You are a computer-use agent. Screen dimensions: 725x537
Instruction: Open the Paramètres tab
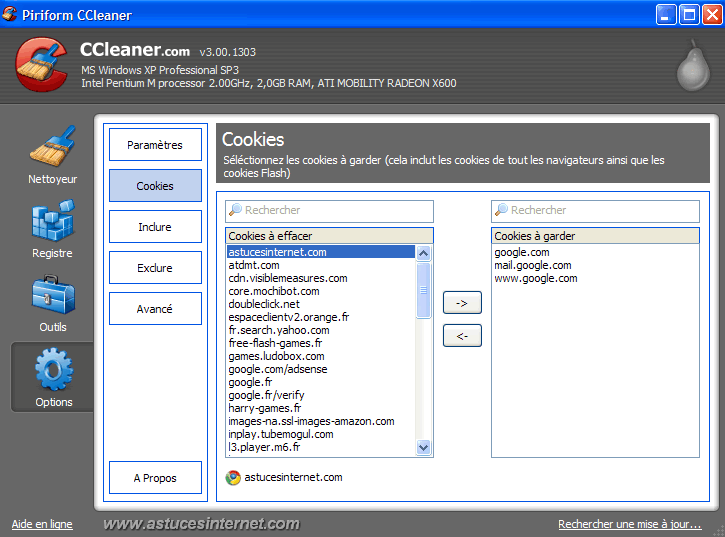pyautogui.click(x=155, y=145)
